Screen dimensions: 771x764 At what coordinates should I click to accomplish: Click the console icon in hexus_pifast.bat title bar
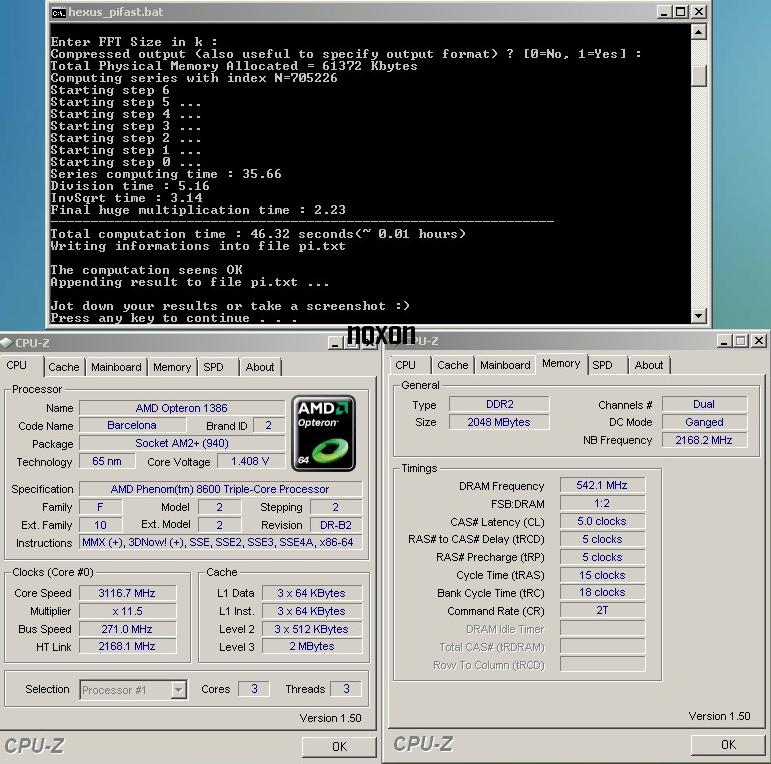point(59,12)
